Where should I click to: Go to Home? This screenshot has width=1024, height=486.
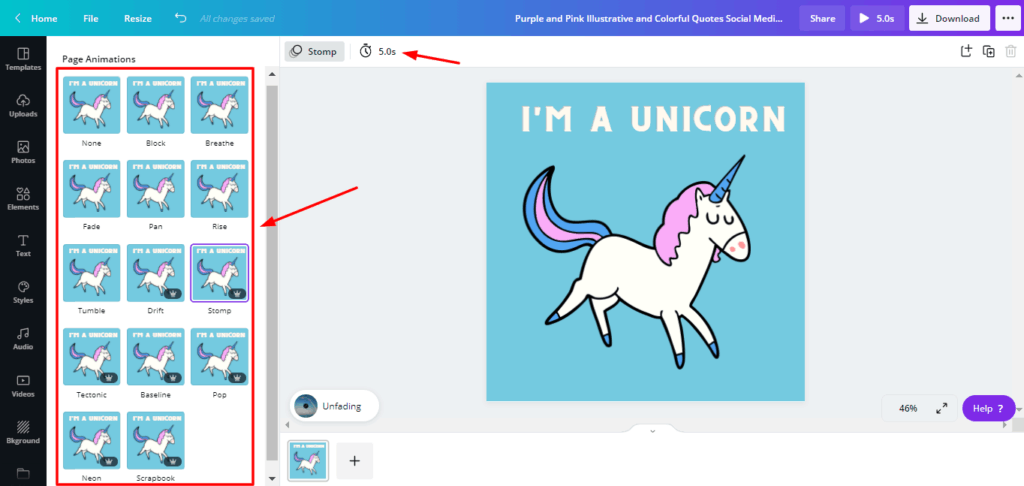pyautogui.click(x=44, y=18)
